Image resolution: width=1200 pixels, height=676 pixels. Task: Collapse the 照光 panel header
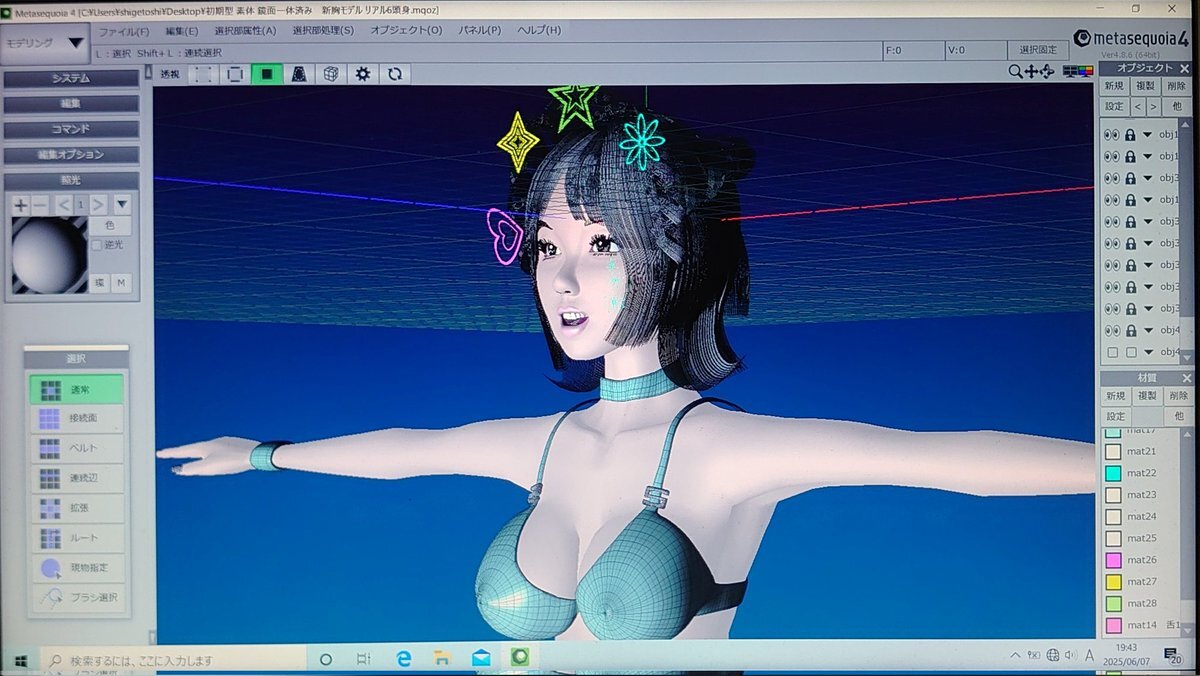click(x=71, y=180)
